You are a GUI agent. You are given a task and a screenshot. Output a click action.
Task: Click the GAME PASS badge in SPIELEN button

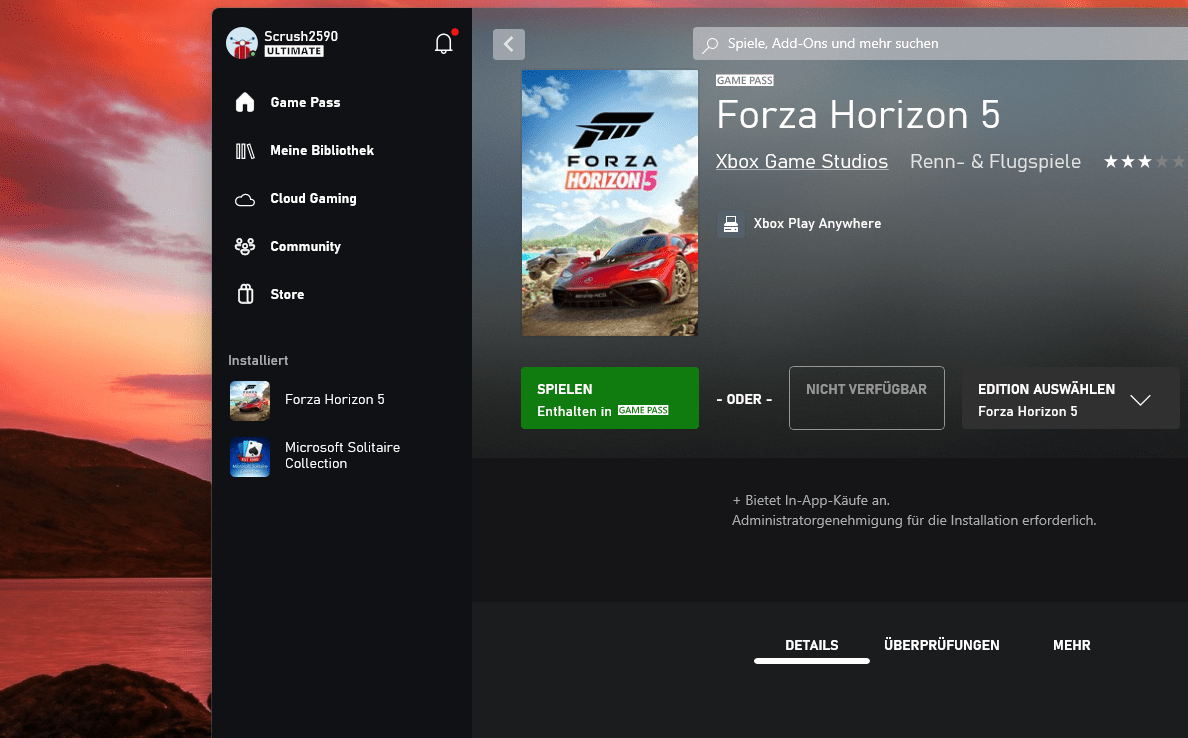pos(643,411)
